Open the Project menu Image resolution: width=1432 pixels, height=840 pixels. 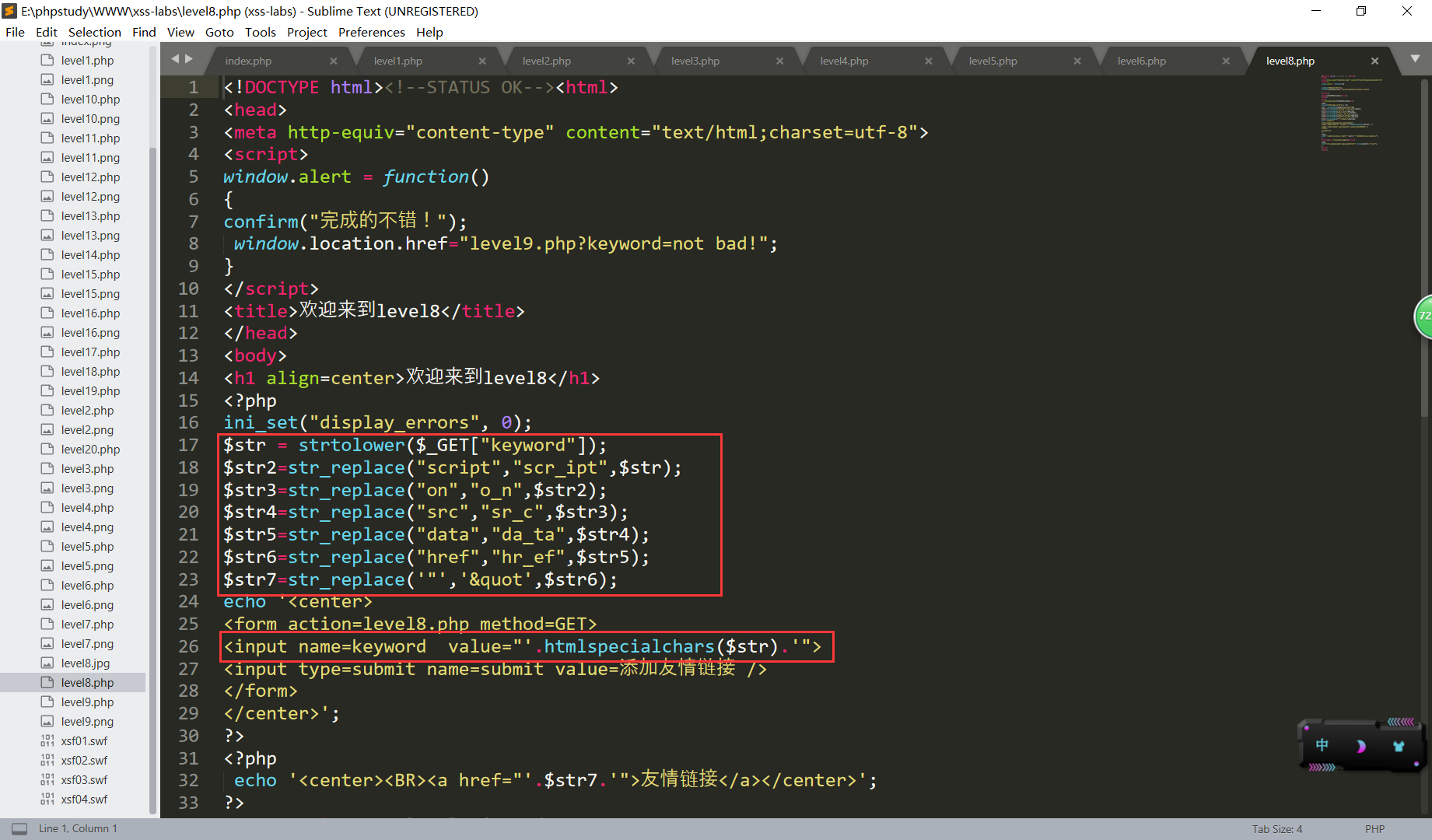[307, 32]
